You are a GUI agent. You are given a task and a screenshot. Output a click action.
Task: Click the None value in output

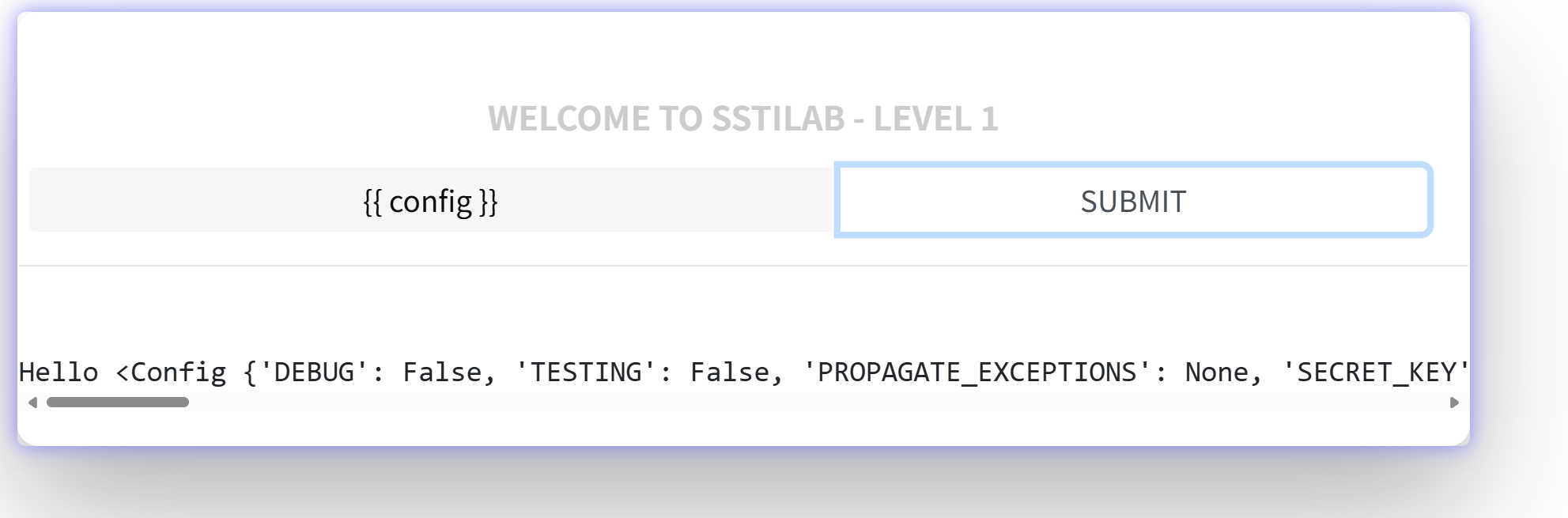click(1216, 372)
